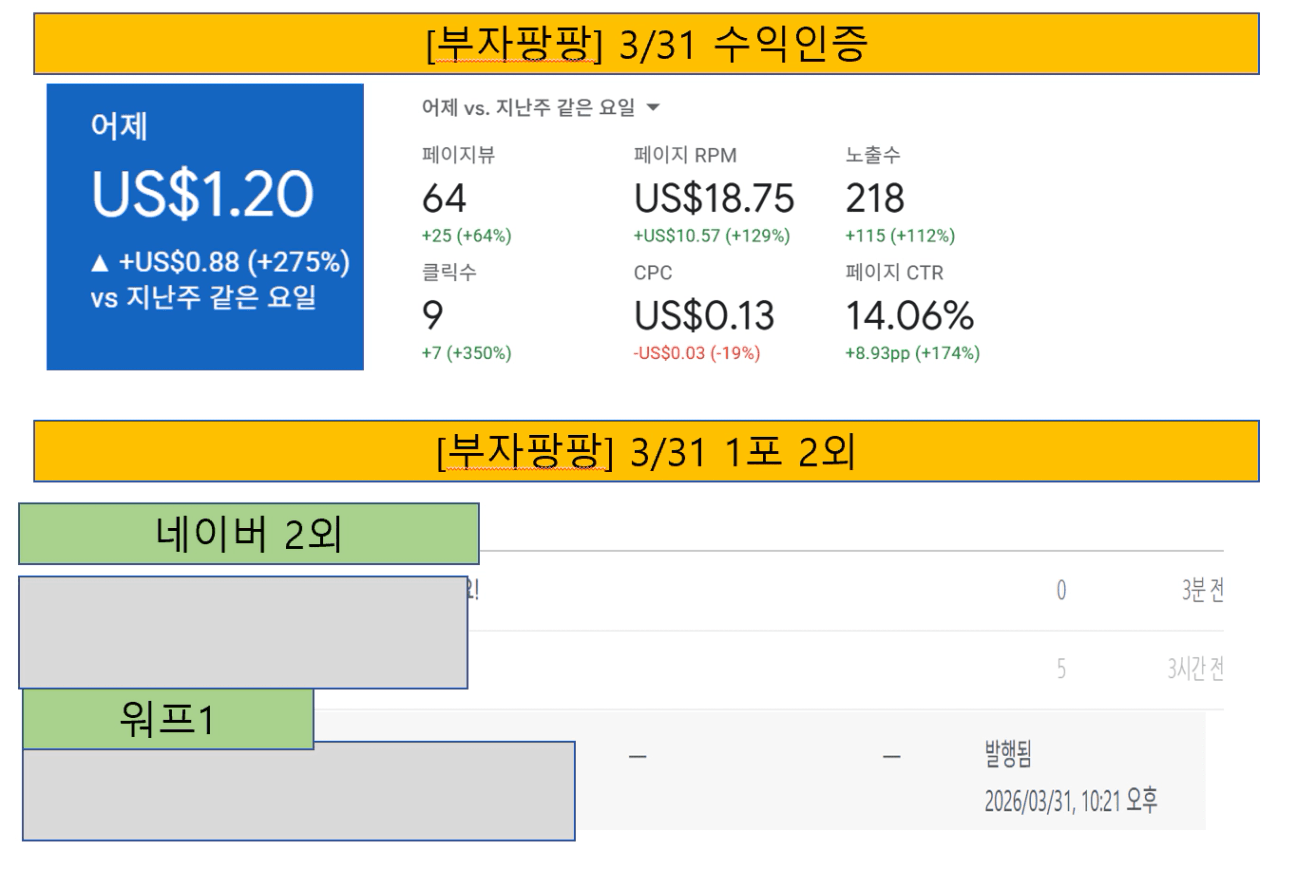Click the 3/31 1포 2외 orange banner
The image size is (1316, 888).
pyautogui.click(x=646, y=451)
